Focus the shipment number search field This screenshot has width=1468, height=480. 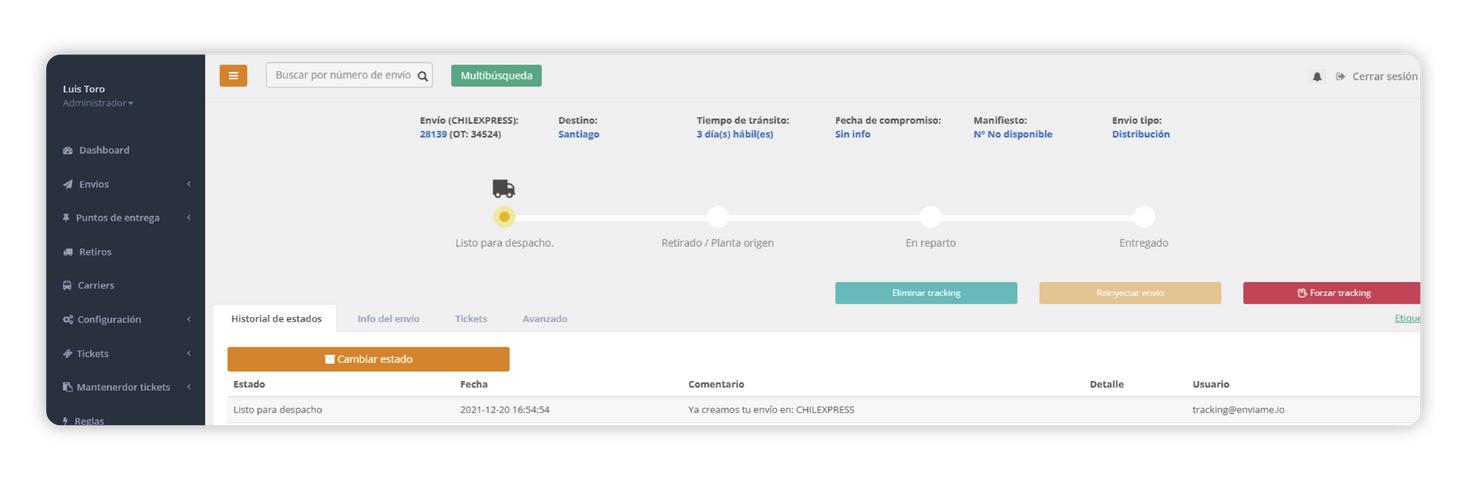tap(341, 75)
